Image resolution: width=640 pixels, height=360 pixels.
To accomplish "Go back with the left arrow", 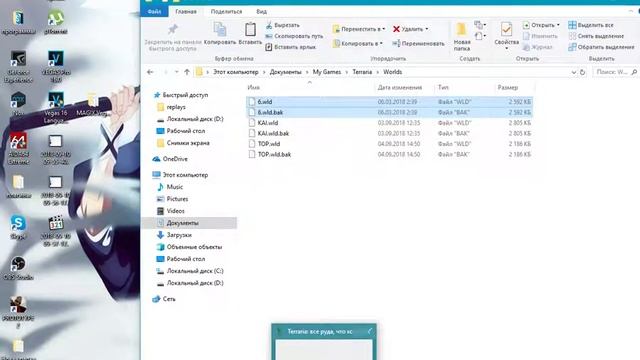I will click(150, 72).
